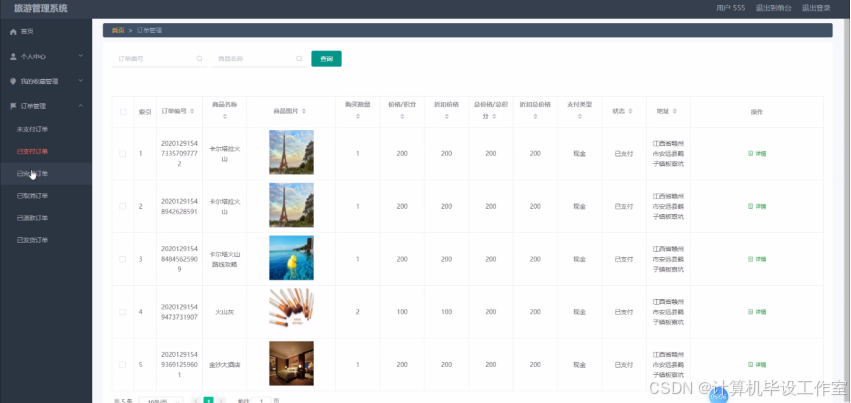
Task: Select 已取消订单 in the sidebar
Action: tap(33, 196)
